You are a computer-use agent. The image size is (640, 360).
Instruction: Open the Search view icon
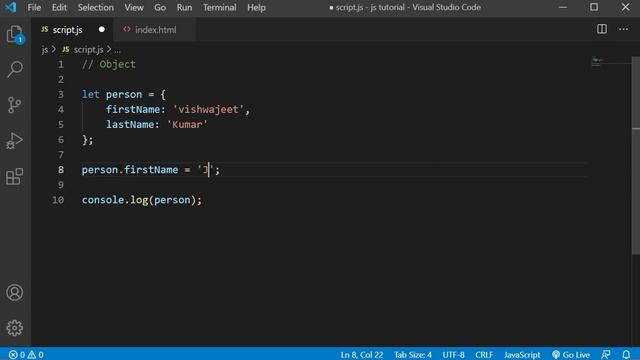(15, 69)
